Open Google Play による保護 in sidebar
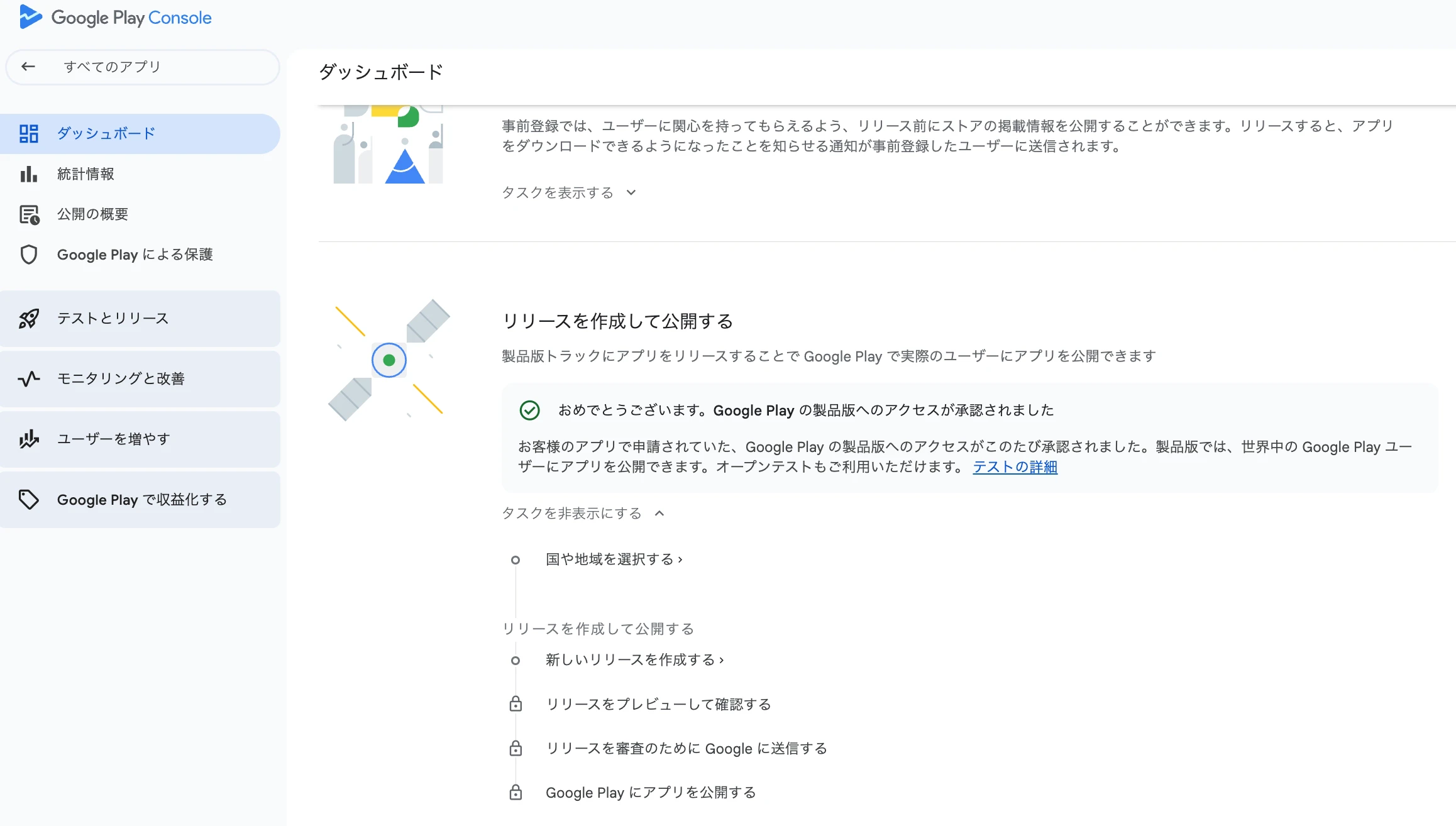The width and height of the screenshot is (1456, 826). 140,255
